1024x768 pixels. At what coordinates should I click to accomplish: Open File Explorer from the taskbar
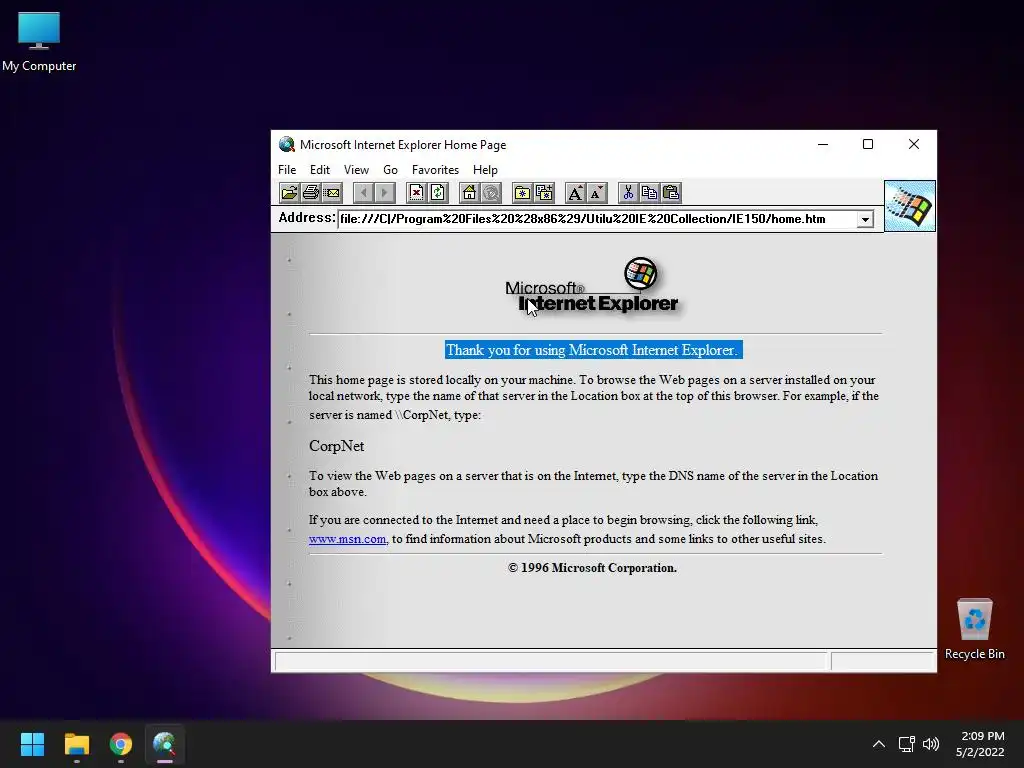pos(76,744)
